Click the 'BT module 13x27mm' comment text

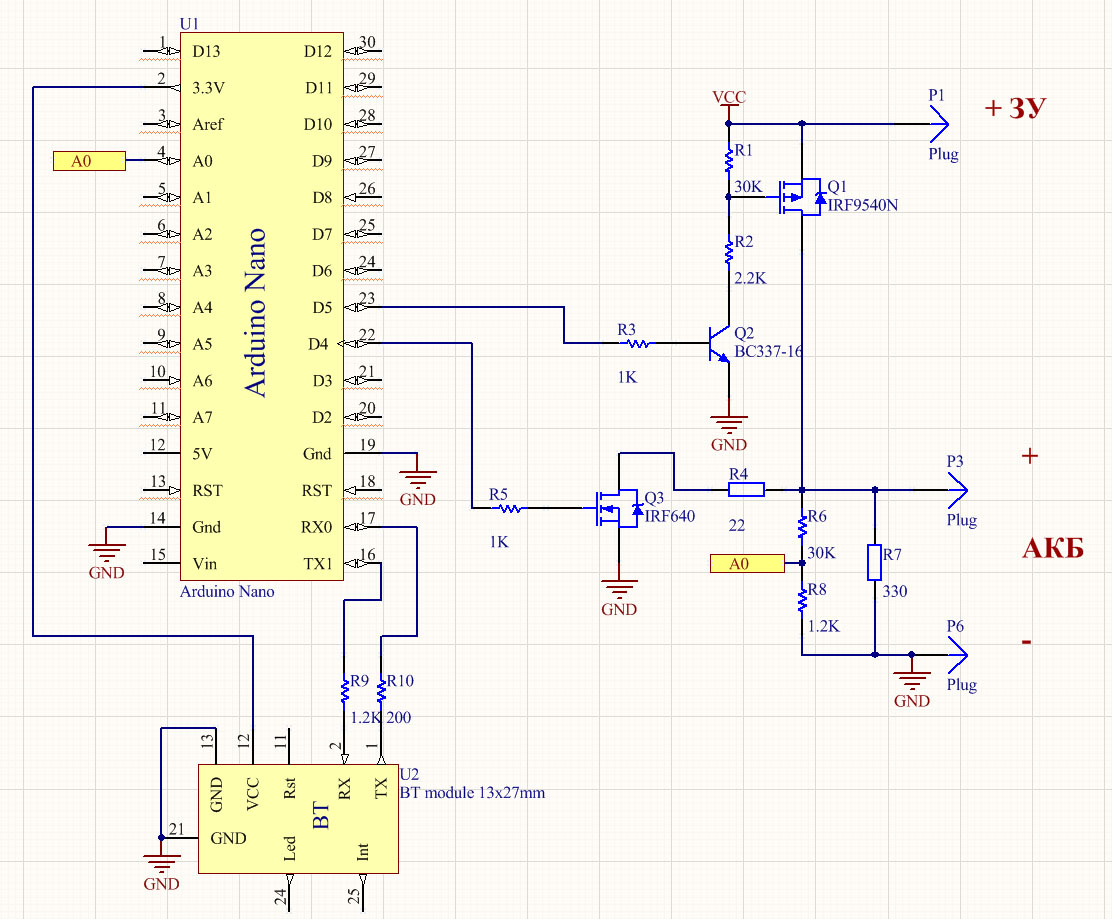pyautogui.click(x=472, y=792)
